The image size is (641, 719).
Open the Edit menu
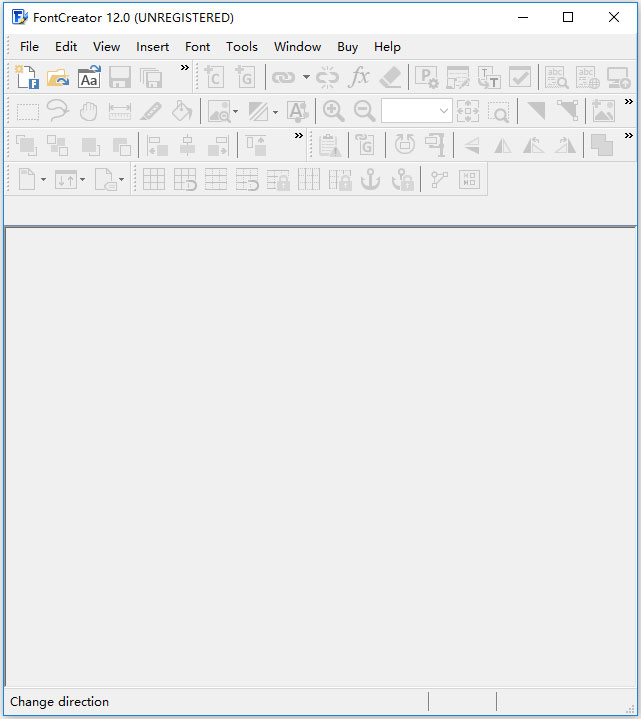click(x=66, y=47)
